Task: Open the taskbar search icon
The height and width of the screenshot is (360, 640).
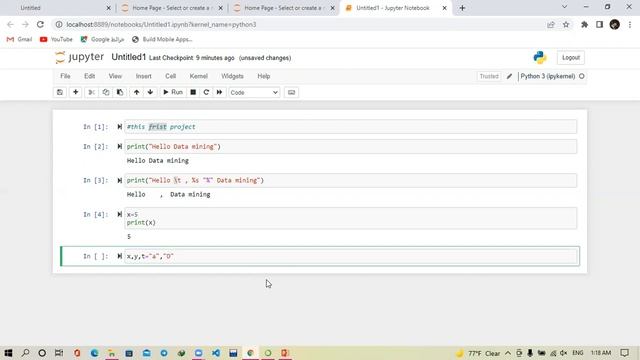Action: [25, 353]
